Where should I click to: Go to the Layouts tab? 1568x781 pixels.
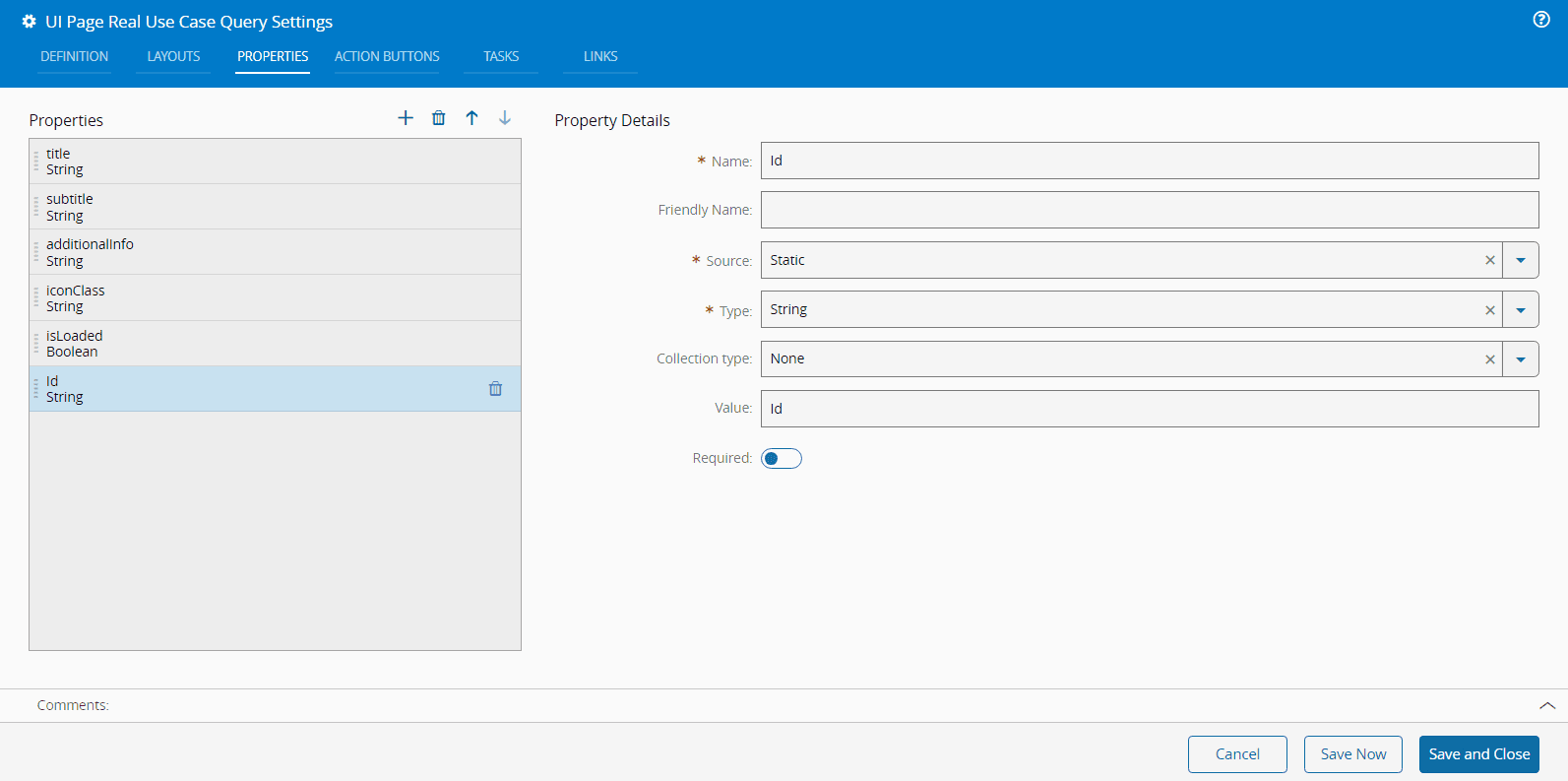[173, 57]
